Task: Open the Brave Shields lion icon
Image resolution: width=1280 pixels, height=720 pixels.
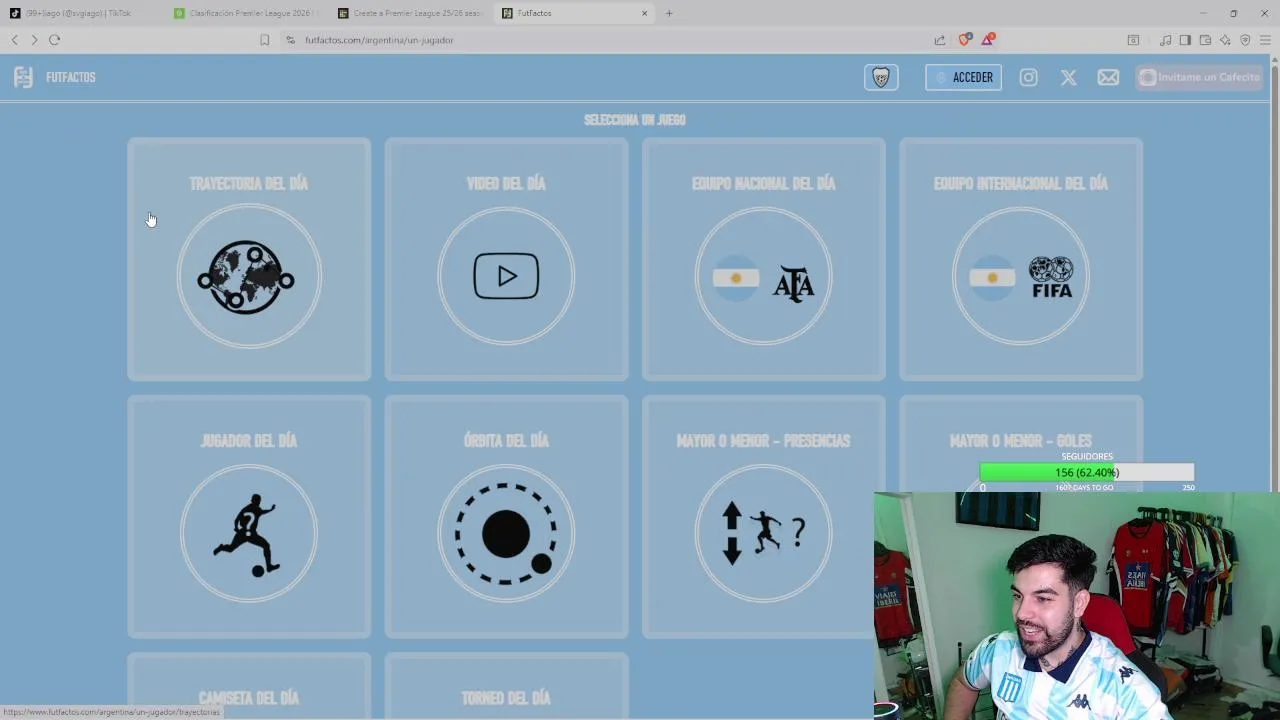Action: (964, 40)
